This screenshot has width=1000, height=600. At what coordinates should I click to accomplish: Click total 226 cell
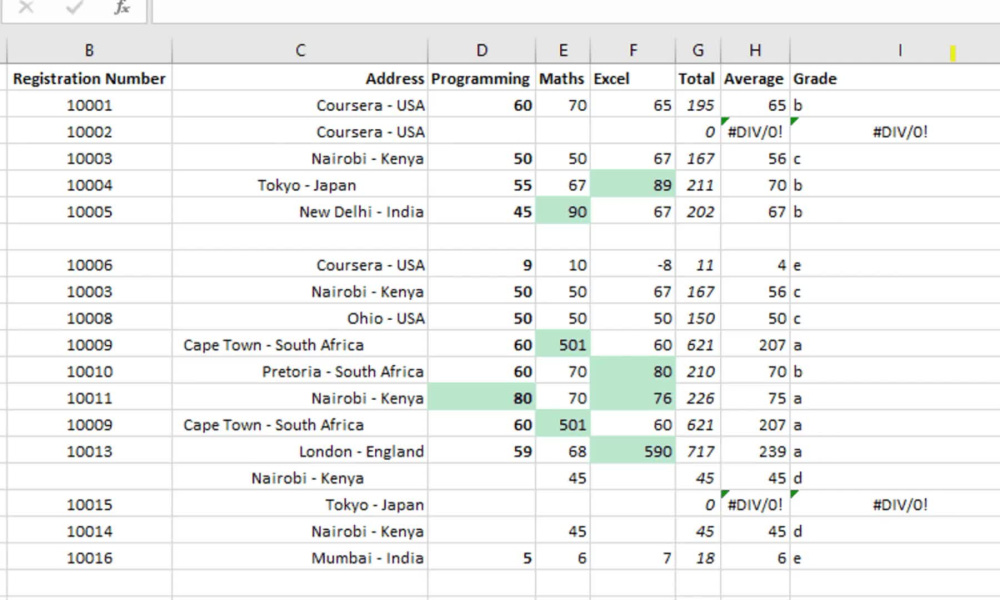[x=698, y=399]
